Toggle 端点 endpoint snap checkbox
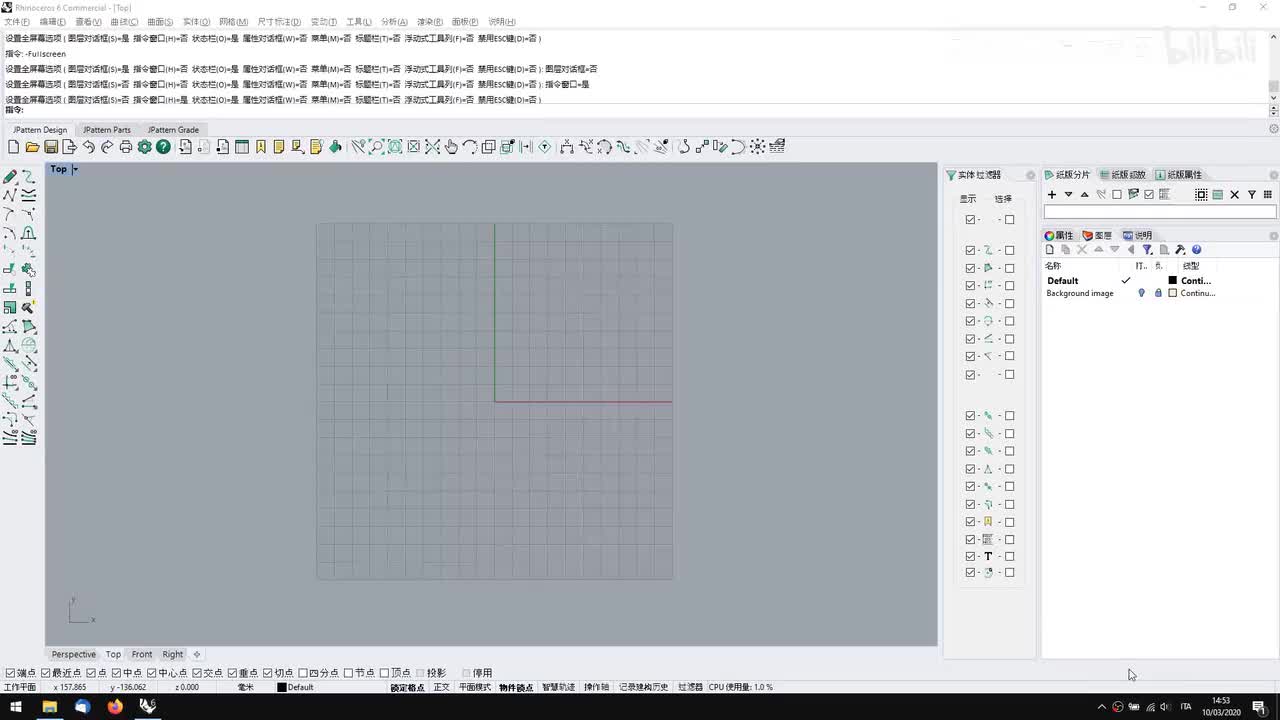 tap(10, 673)
